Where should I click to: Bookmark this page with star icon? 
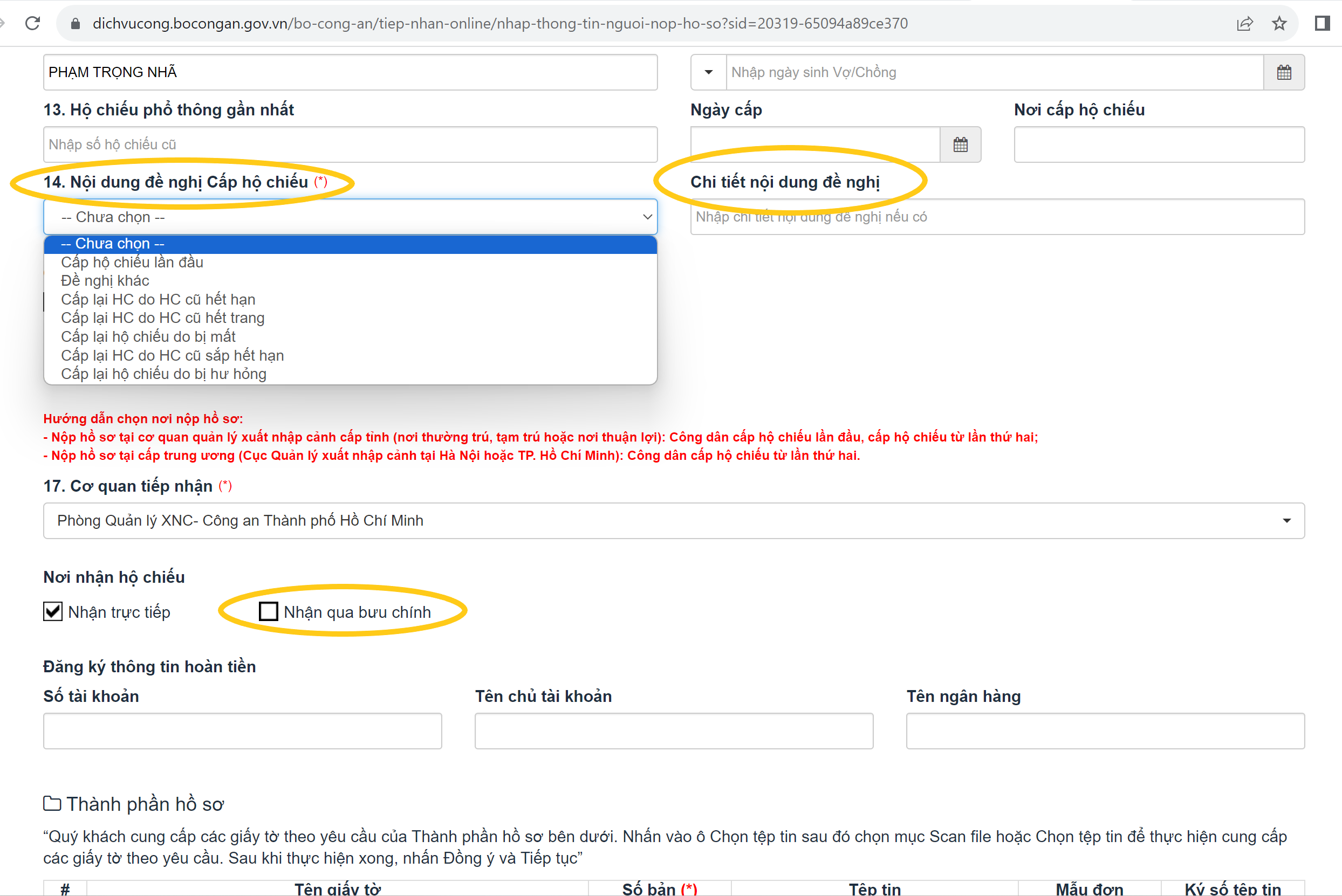(1279, 23)
